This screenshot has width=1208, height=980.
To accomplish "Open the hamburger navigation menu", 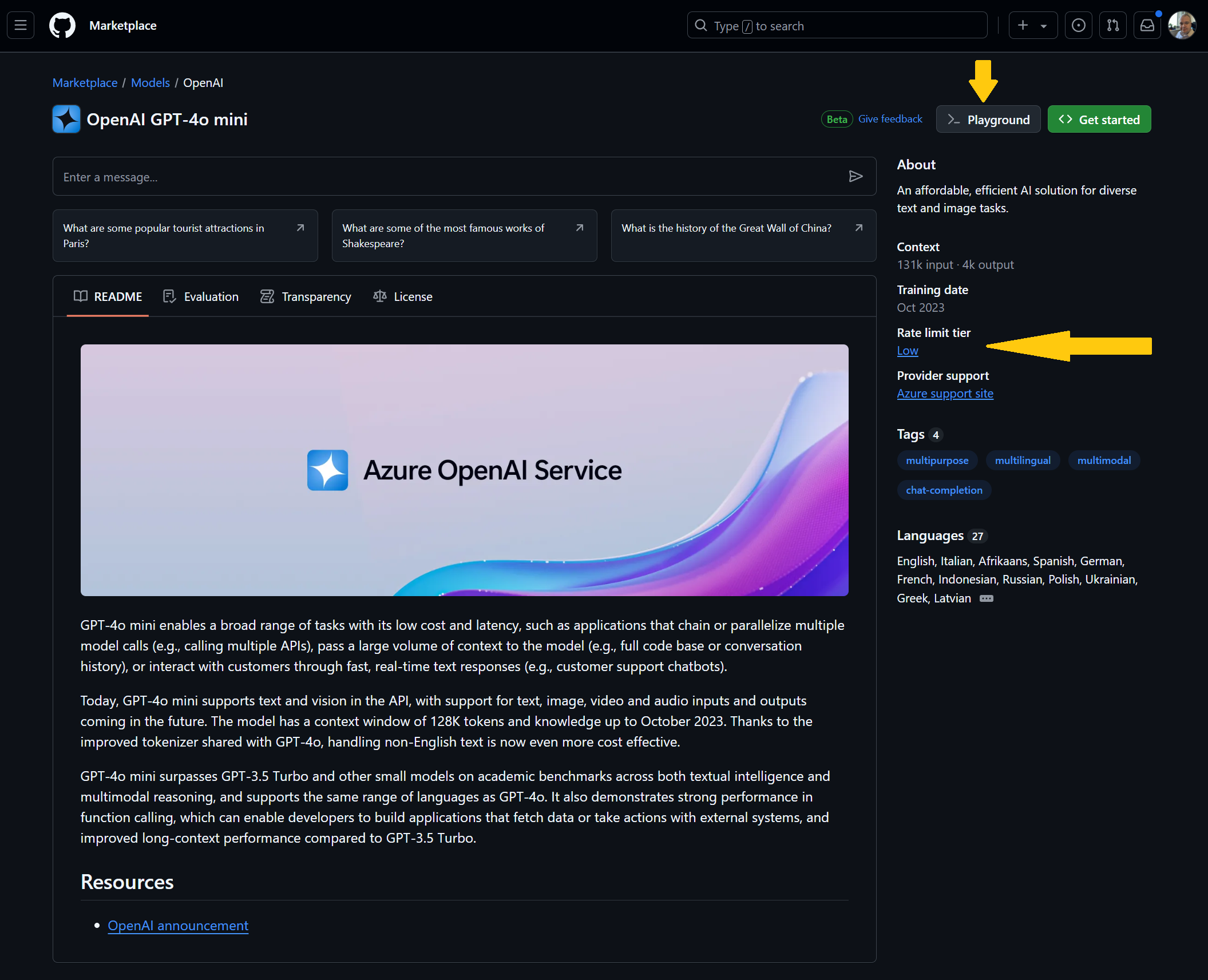I will tap(21, 26).
